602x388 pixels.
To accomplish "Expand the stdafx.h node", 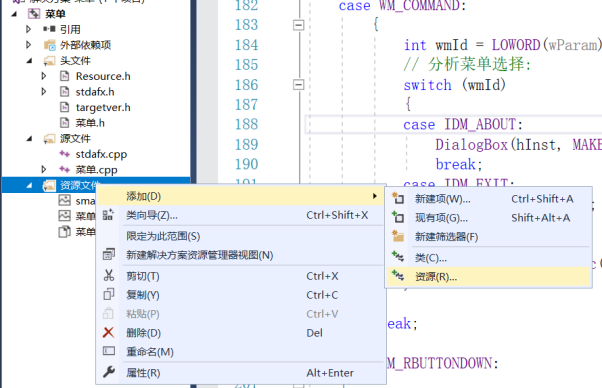I will point(44,91).
